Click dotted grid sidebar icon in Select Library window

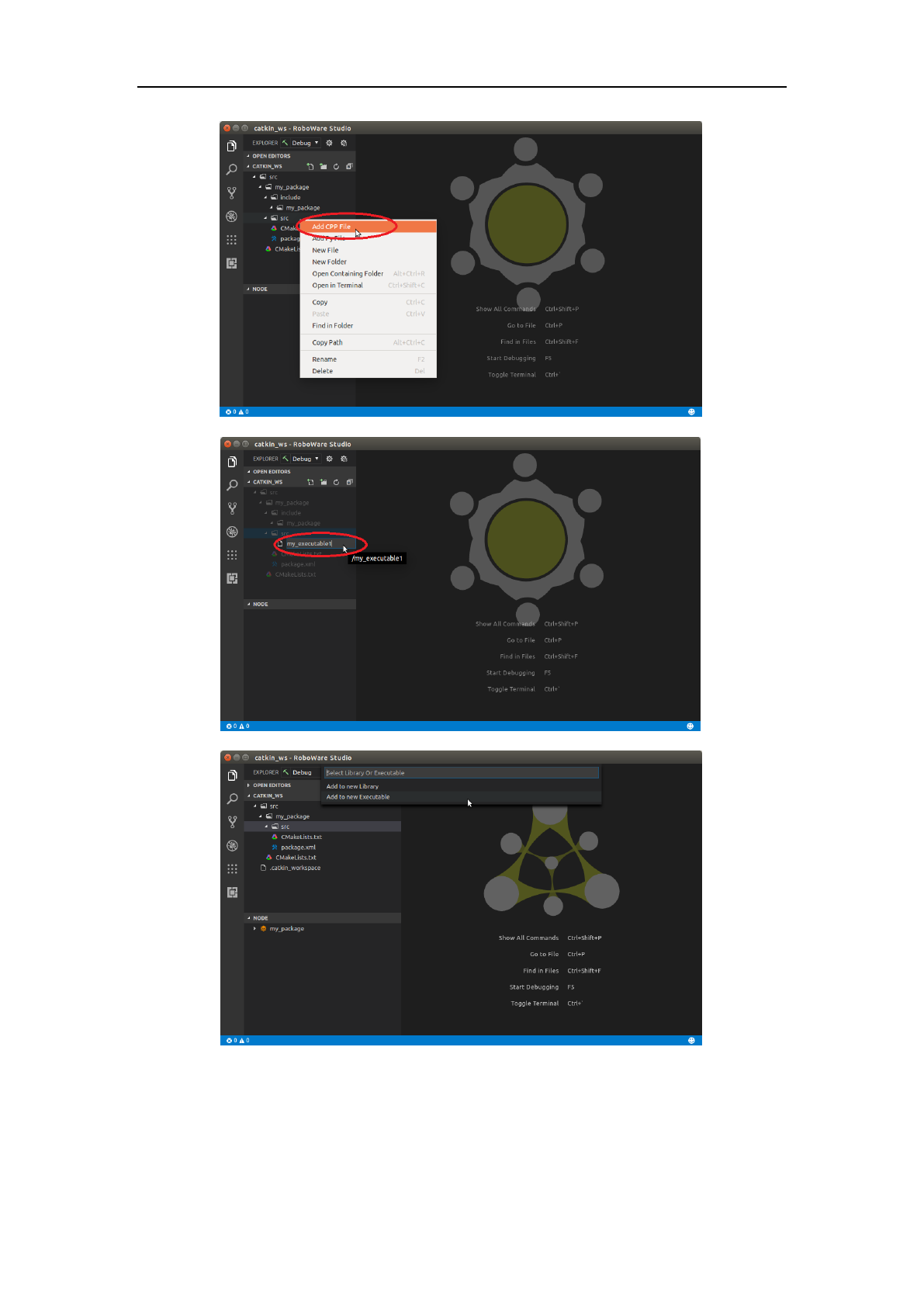pos(232,869)
